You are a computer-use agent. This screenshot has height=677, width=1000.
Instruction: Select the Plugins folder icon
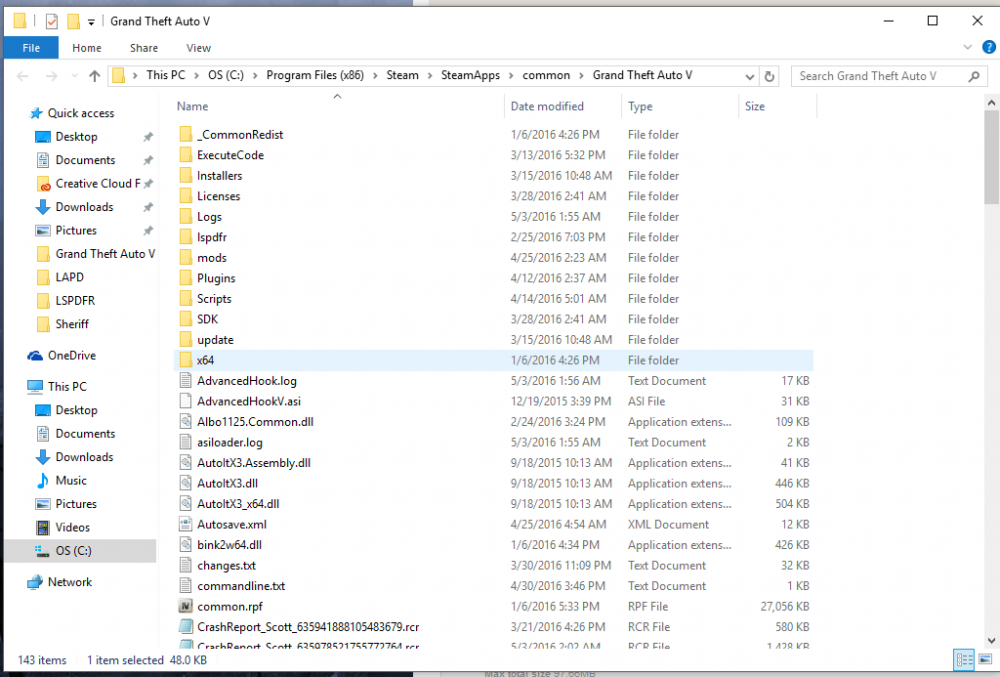coord(186,278)
